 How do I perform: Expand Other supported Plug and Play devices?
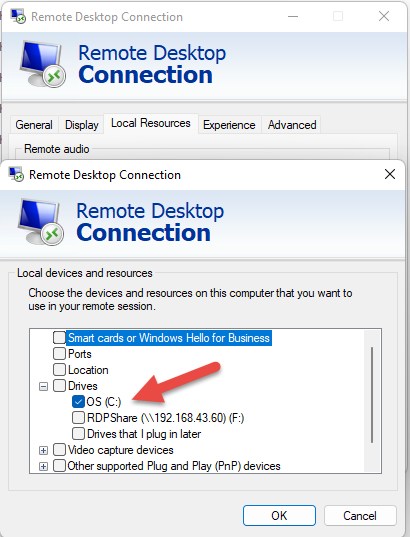pyautogui.click(x=43, y=466)
